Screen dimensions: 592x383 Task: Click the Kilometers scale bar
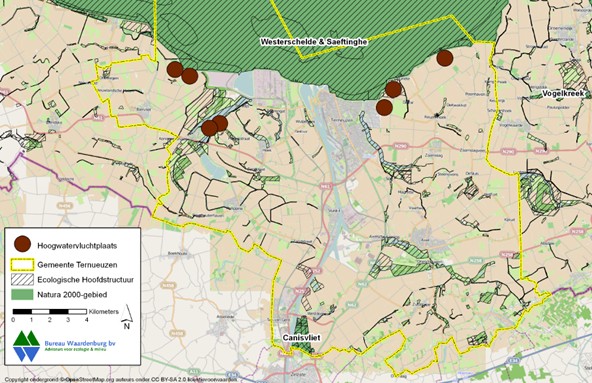coord(50,312)
